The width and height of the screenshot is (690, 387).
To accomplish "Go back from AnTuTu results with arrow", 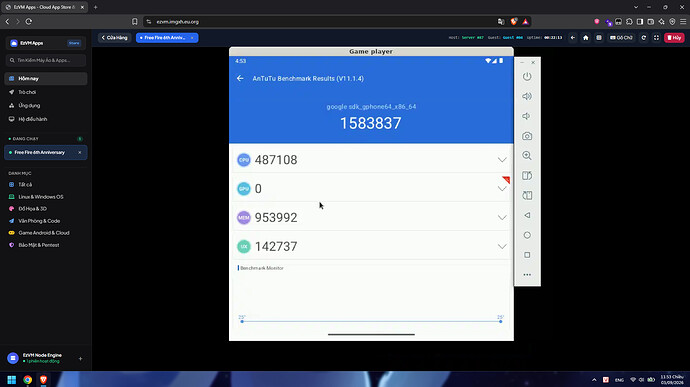I will coord(240,78).
